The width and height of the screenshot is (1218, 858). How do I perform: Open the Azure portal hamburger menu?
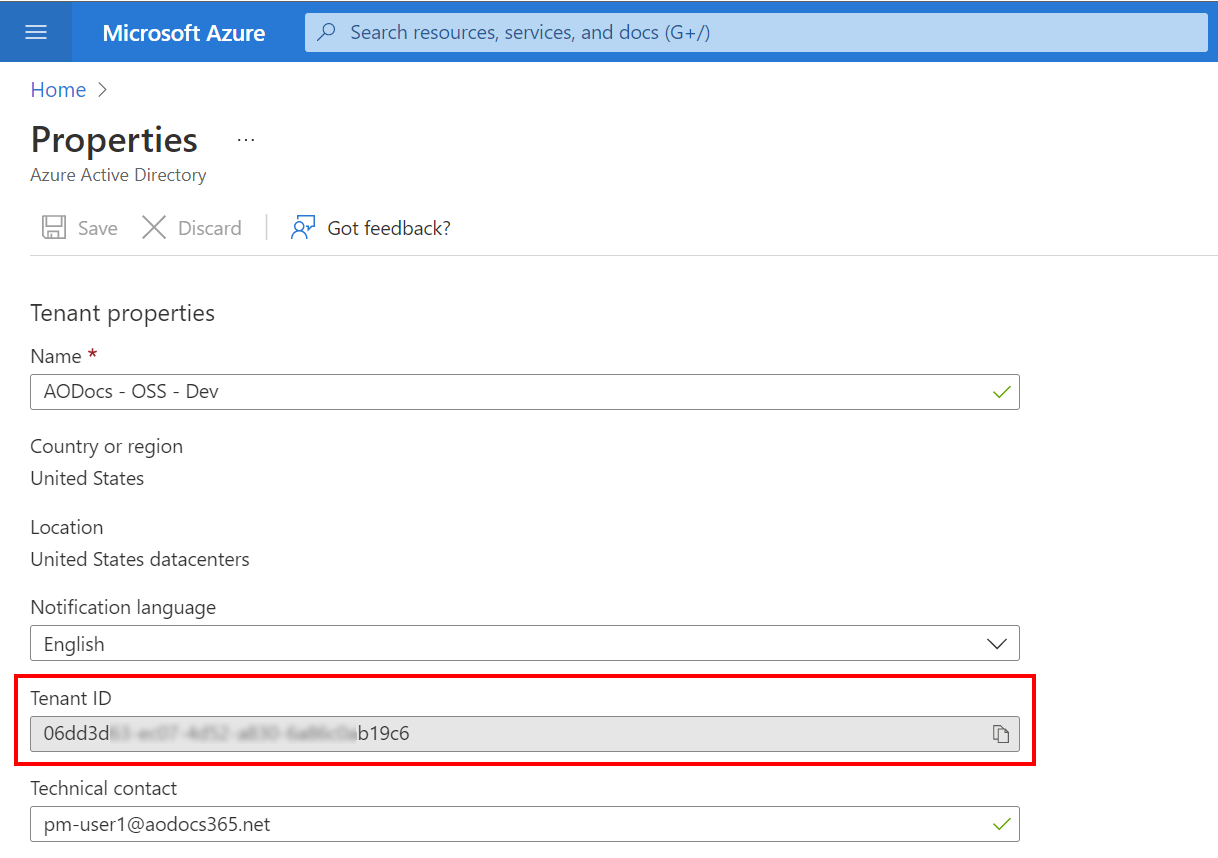36,32
